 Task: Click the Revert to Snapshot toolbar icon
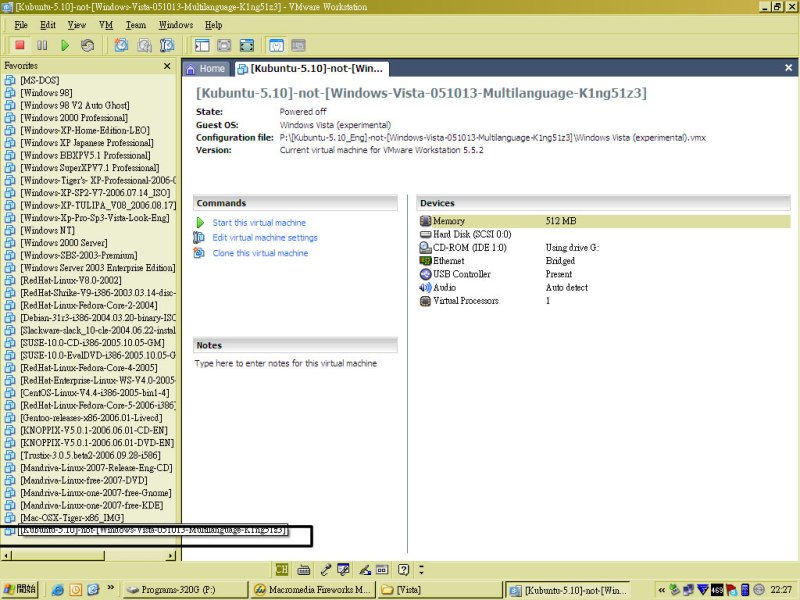144,45
